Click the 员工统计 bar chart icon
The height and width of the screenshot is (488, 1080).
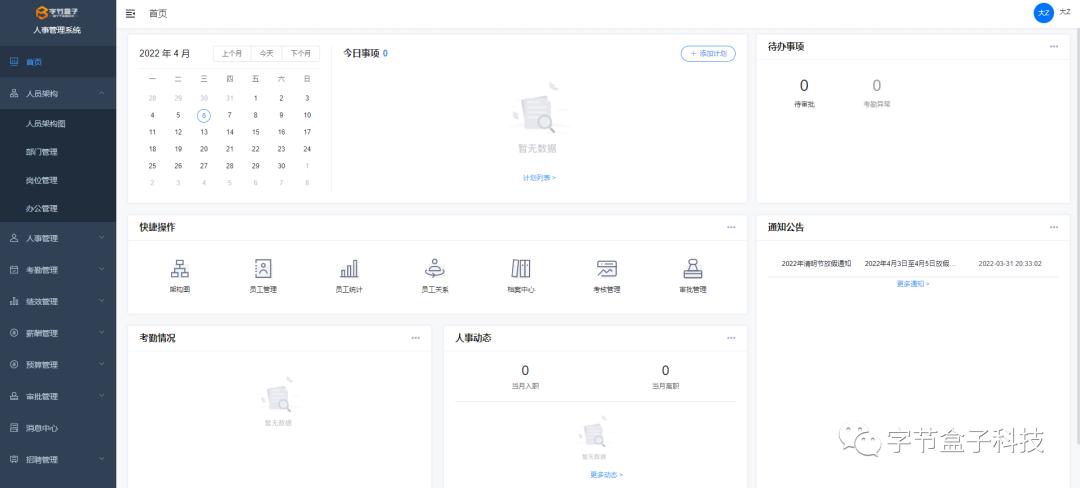click(x=349, y=268)
